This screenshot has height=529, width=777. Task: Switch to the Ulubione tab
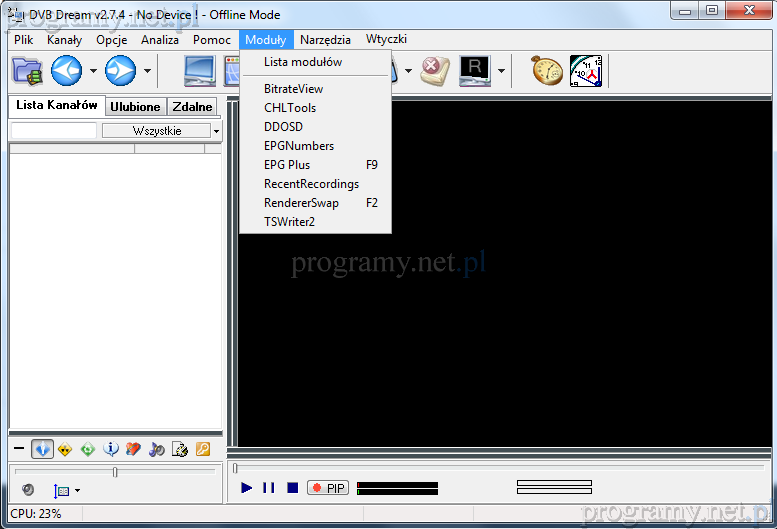click(135, 106)
